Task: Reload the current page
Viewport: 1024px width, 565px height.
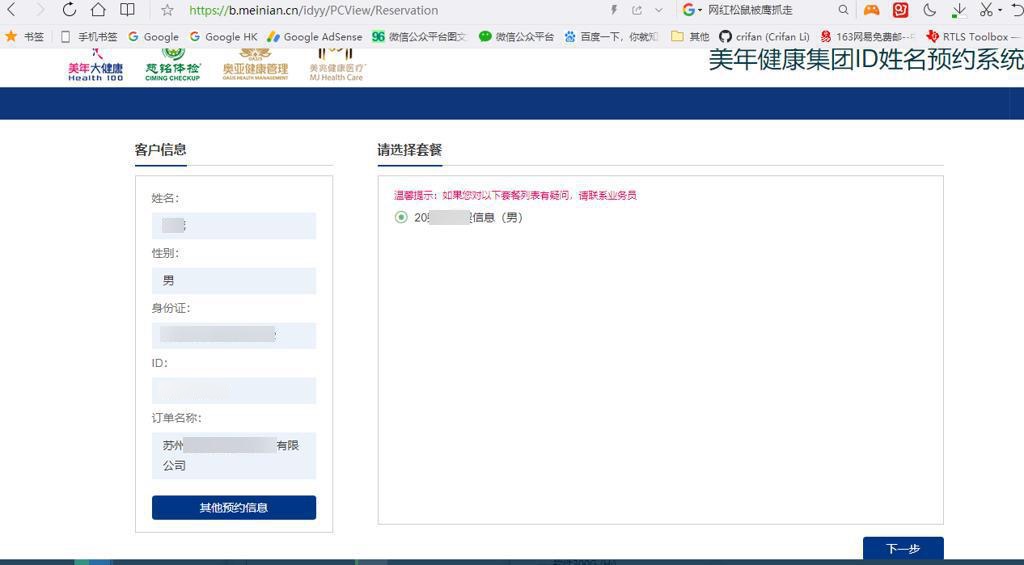Action: point(69,9)
